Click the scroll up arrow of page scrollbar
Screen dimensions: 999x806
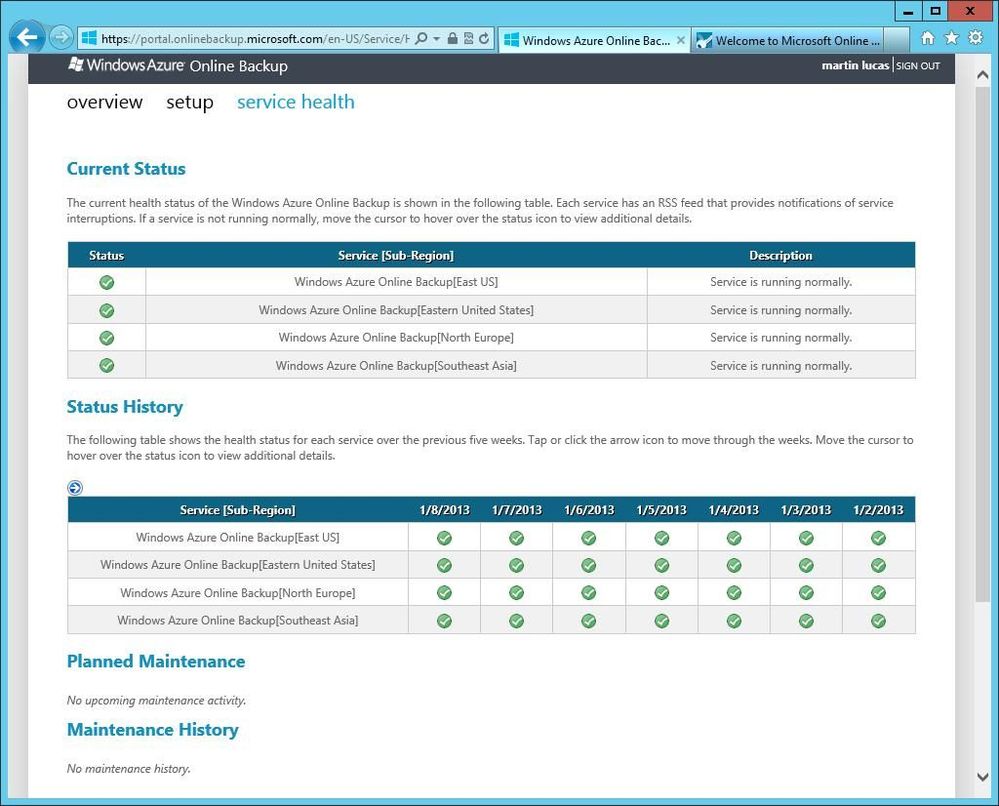982,75
